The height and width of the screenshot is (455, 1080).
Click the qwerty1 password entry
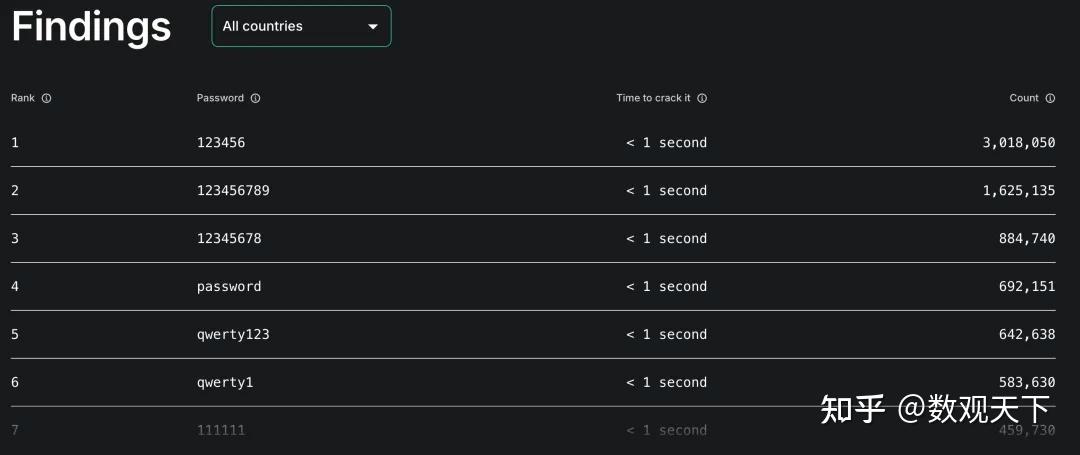pyautogui.click(x=225, y=383)
